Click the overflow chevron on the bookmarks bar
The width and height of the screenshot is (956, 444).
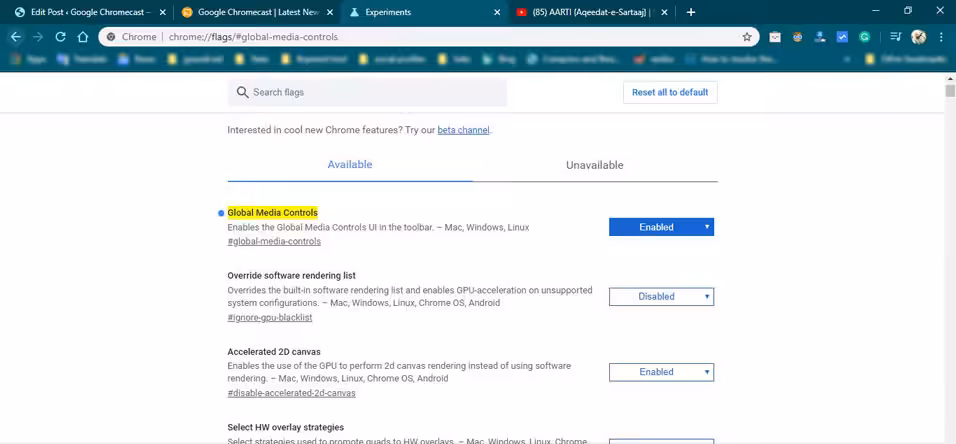846,60
